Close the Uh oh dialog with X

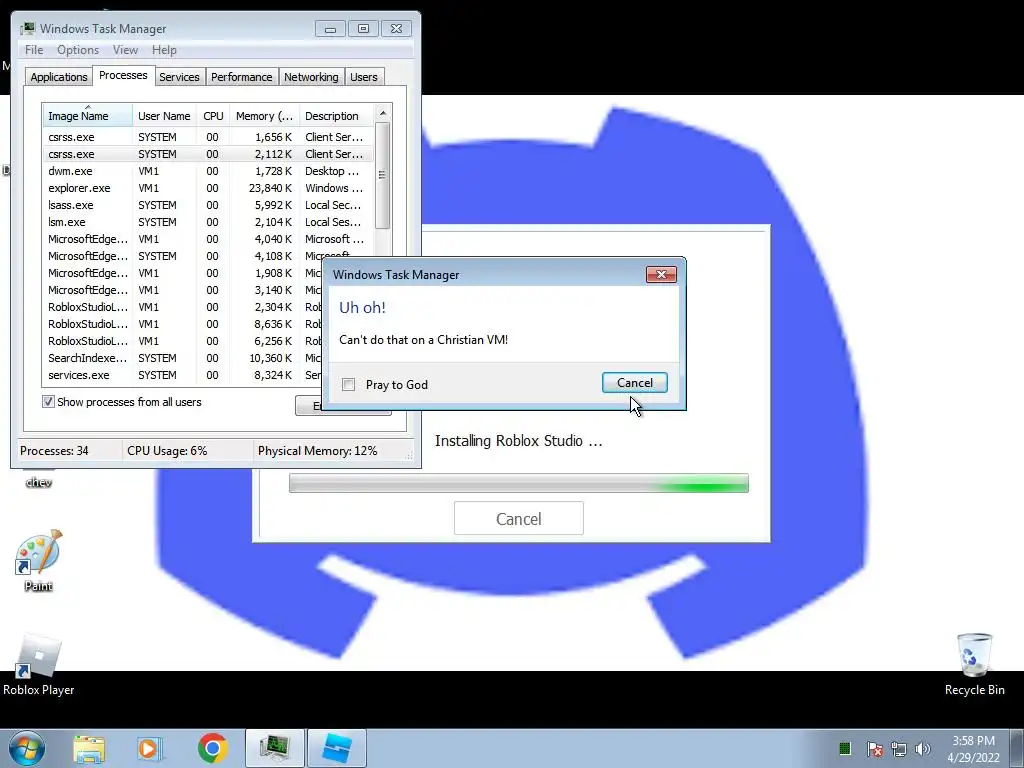click(x=661, y=274)
